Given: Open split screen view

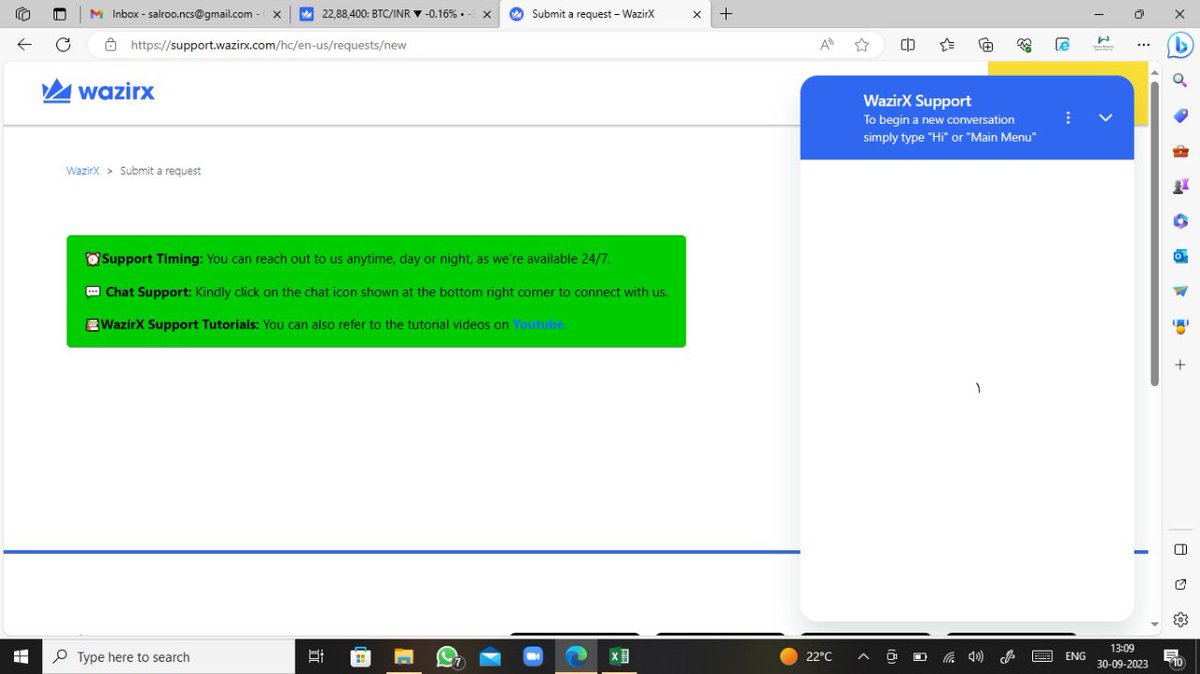Looking at the screenshot, I should (x=908, y=44).
